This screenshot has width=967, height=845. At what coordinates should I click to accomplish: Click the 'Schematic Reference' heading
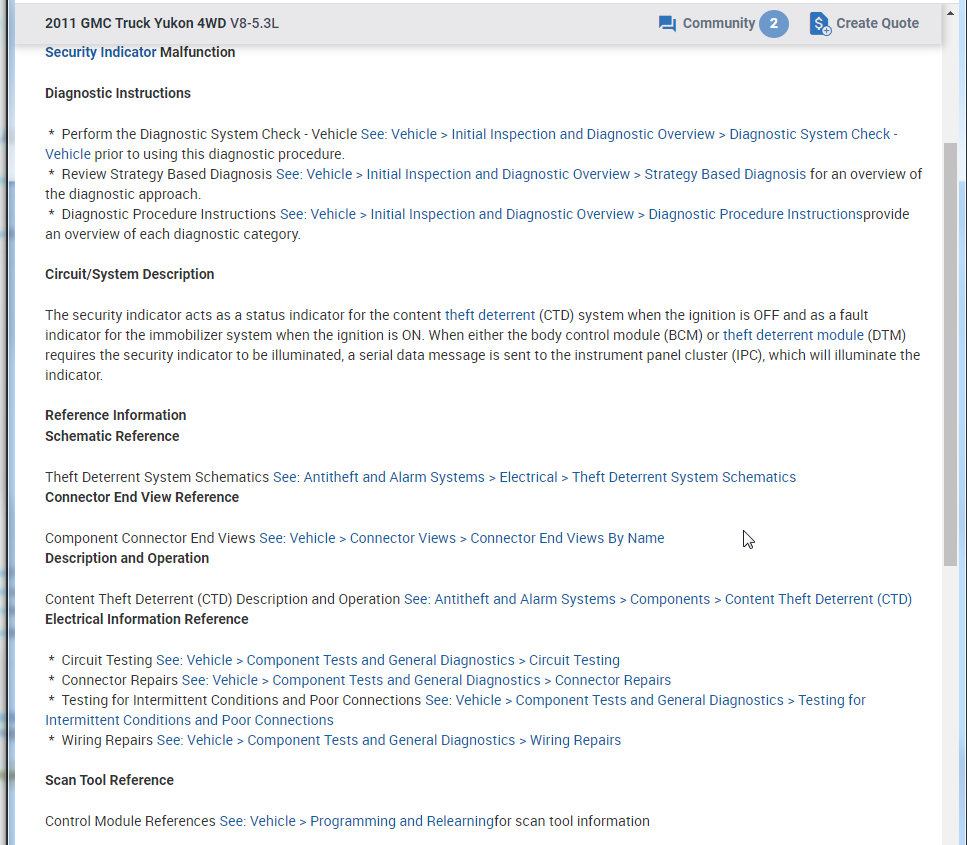[112, 436]
